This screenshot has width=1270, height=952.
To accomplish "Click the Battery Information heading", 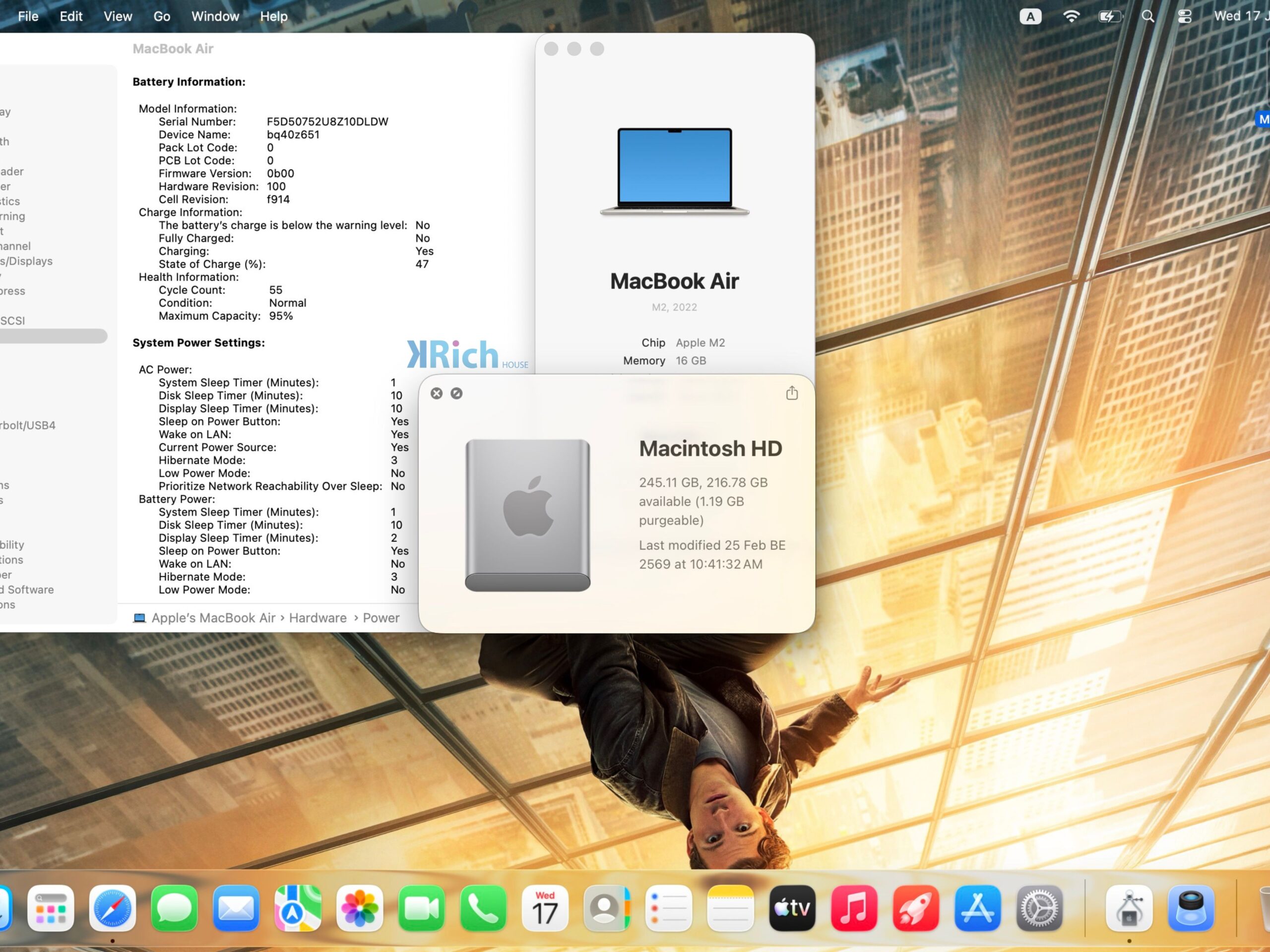I will click(x=189, y=82).
